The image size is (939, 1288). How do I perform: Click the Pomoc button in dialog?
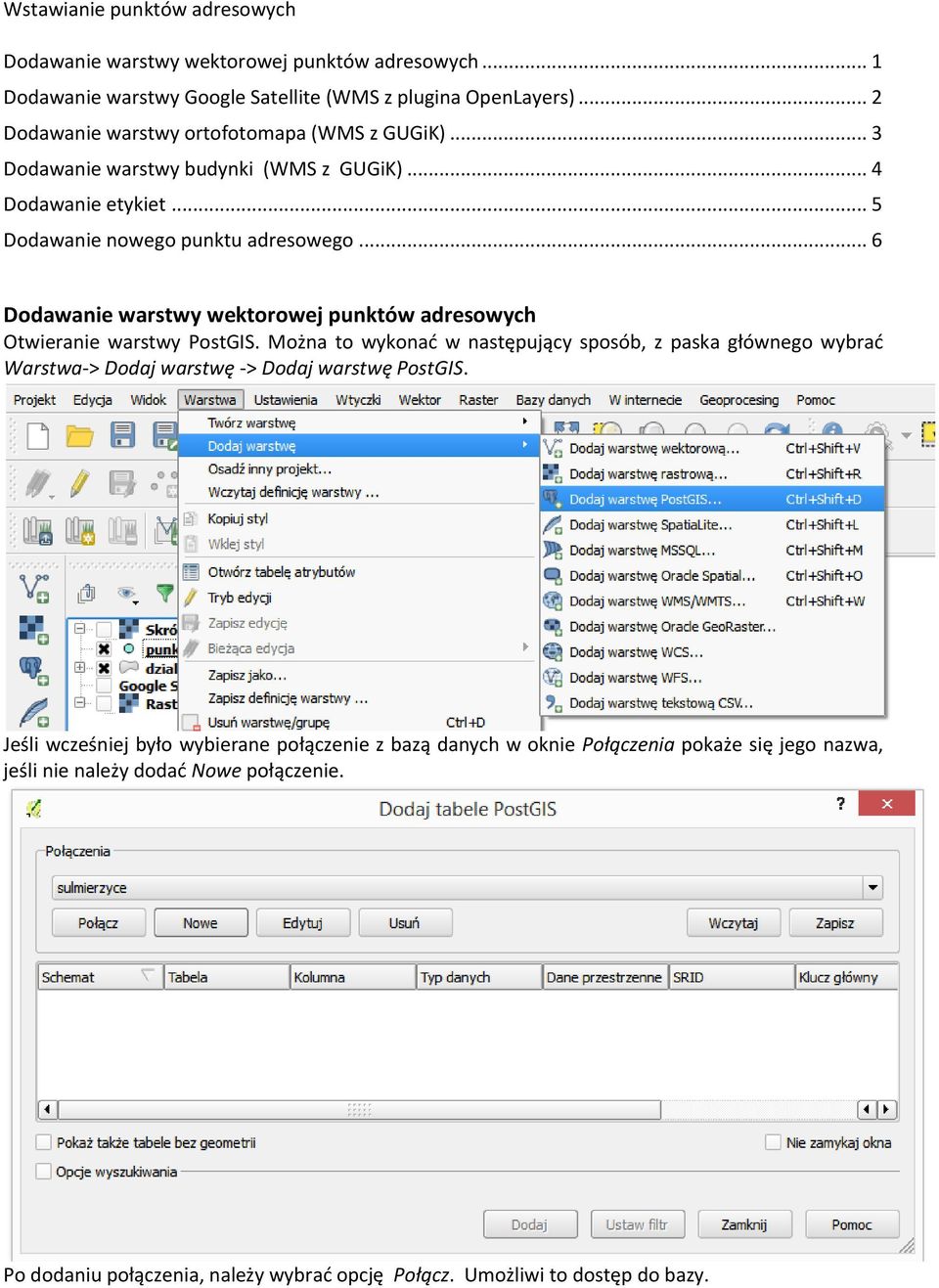[852, 1224]
